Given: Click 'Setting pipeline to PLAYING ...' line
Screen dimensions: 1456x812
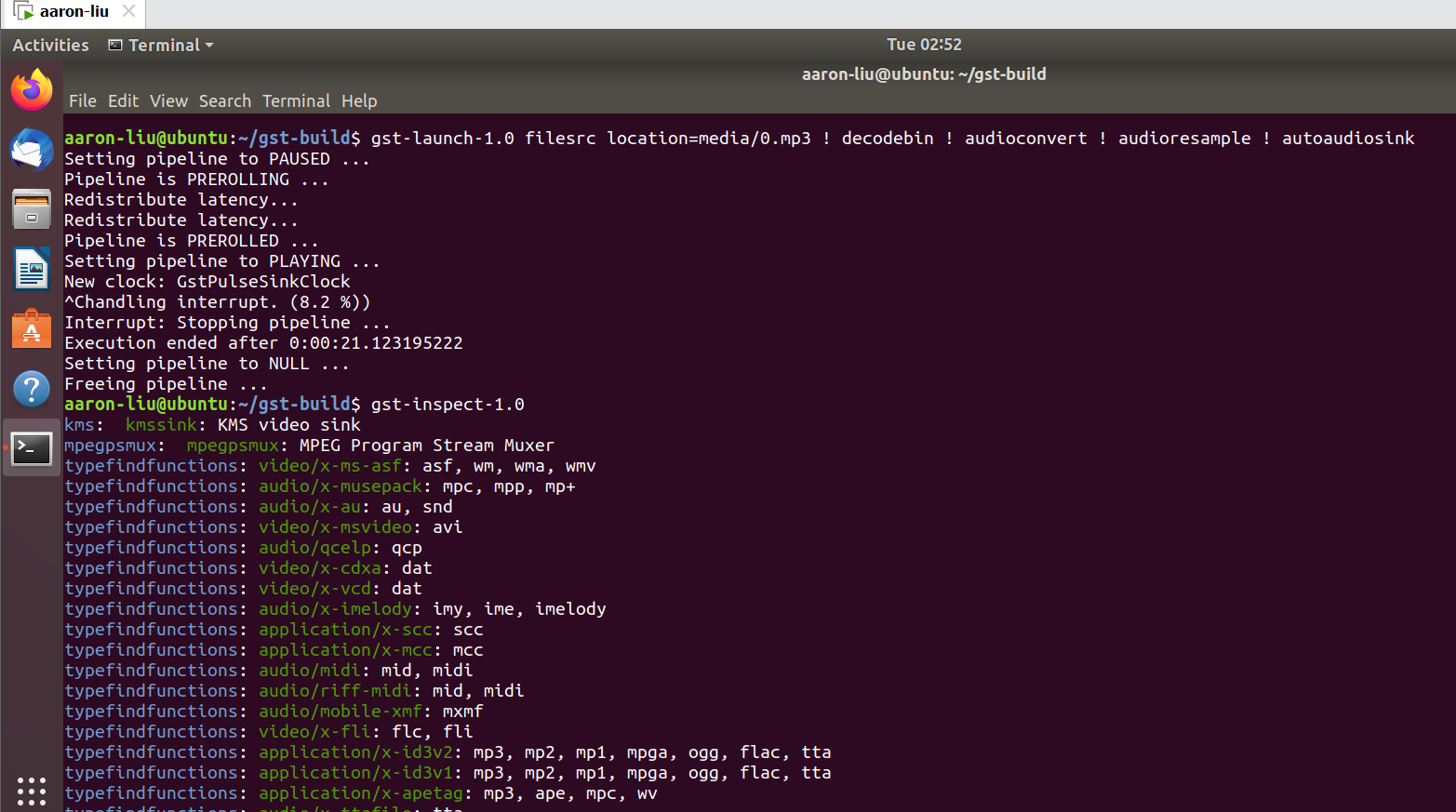Looking at the screenshot, I should pyautogui.click(x=221, y=261).
